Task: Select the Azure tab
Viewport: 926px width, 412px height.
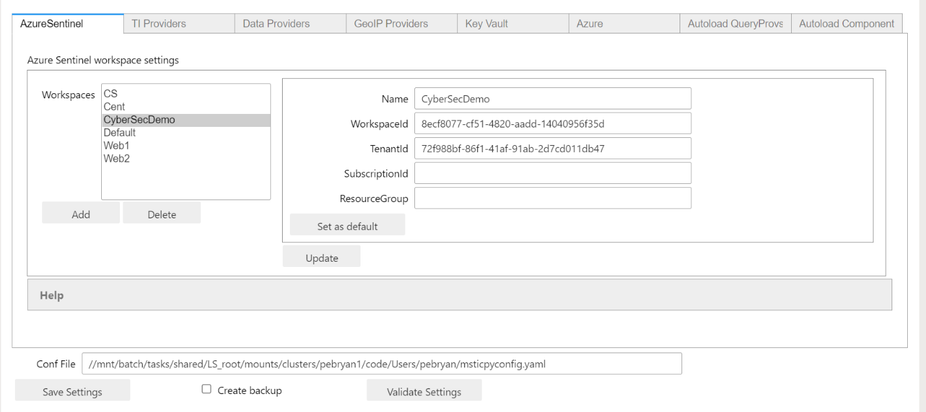Action: (624, 24)
